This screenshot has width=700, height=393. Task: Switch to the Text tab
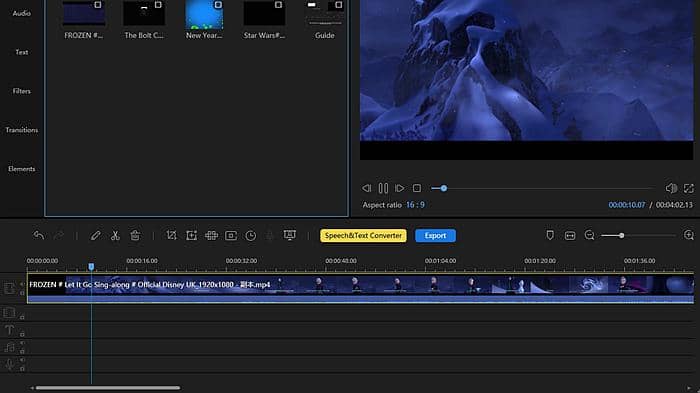click(x=21, y=52)
